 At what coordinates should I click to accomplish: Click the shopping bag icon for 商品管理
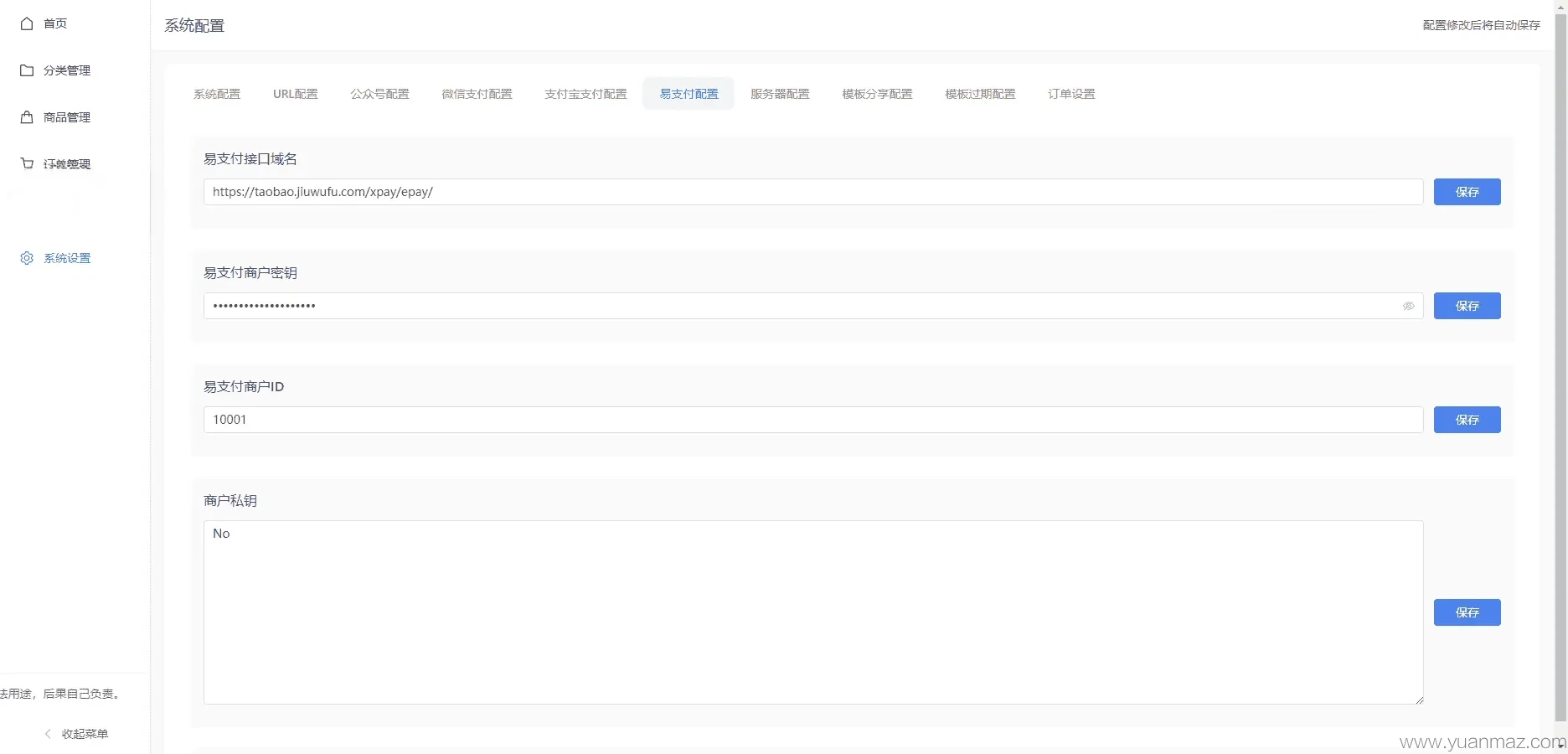27,117
